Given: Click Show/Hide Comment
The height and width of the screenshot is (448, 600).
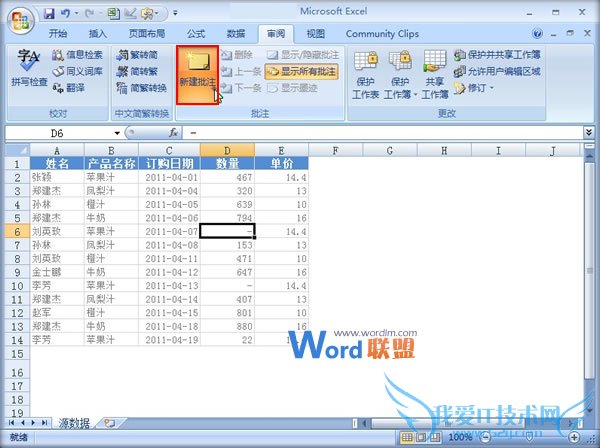Looking at the screenshot, I should tap(303, 55).
